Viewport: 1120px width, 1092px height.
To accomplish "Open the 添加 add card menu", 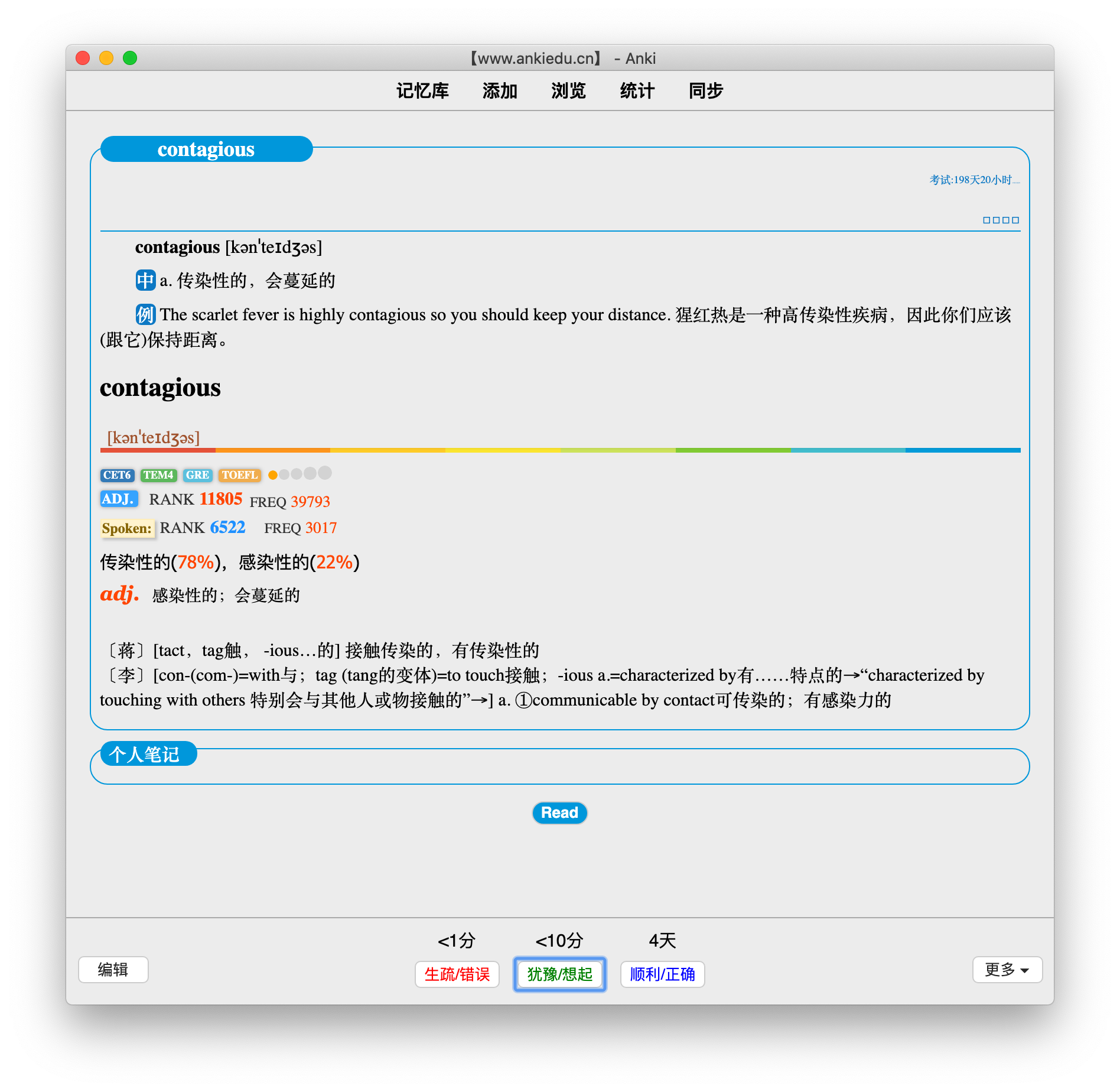I will pyautogui.click(x=500, y=91).
